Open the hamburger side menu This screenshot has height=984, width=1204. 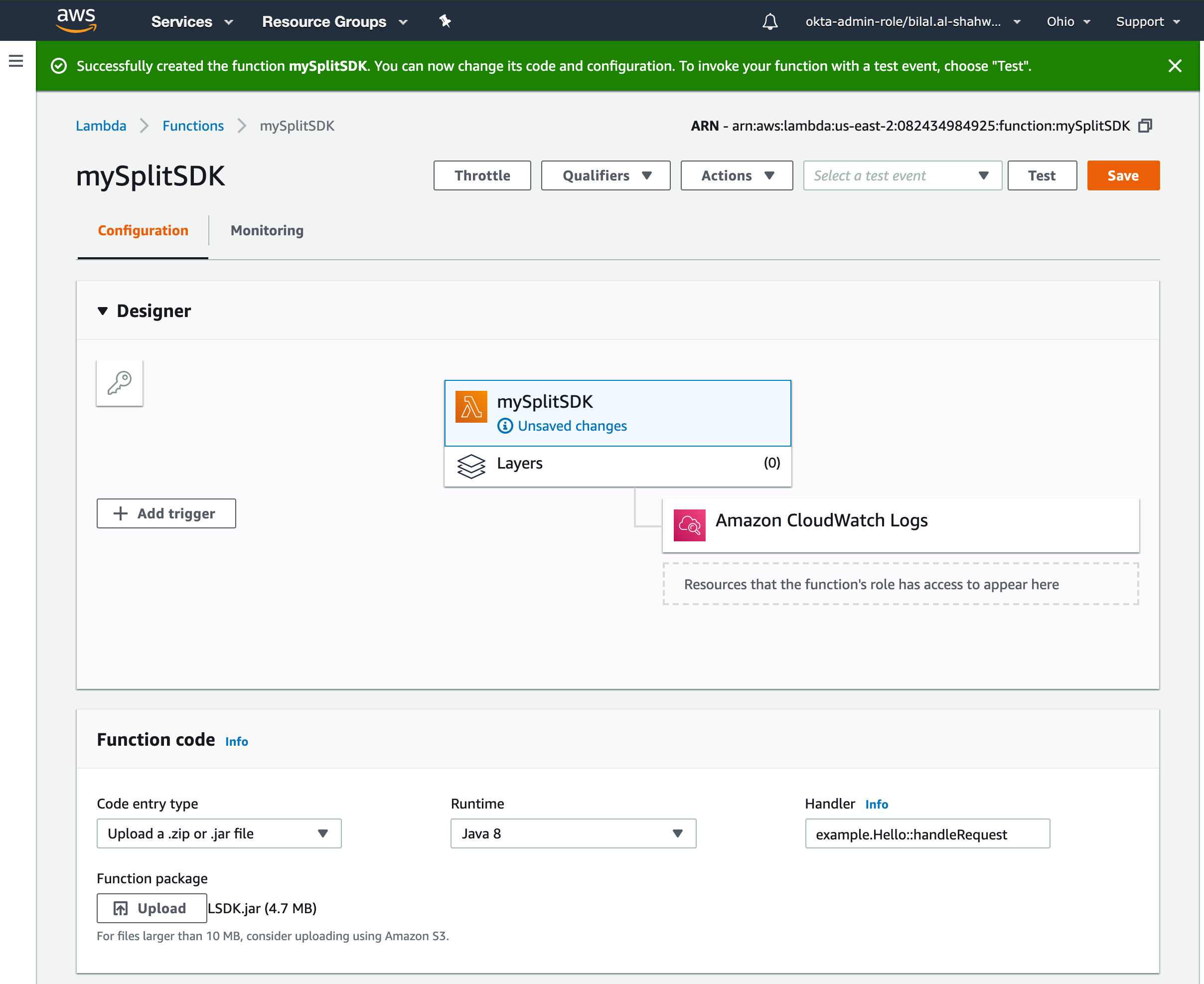(16, 61)
